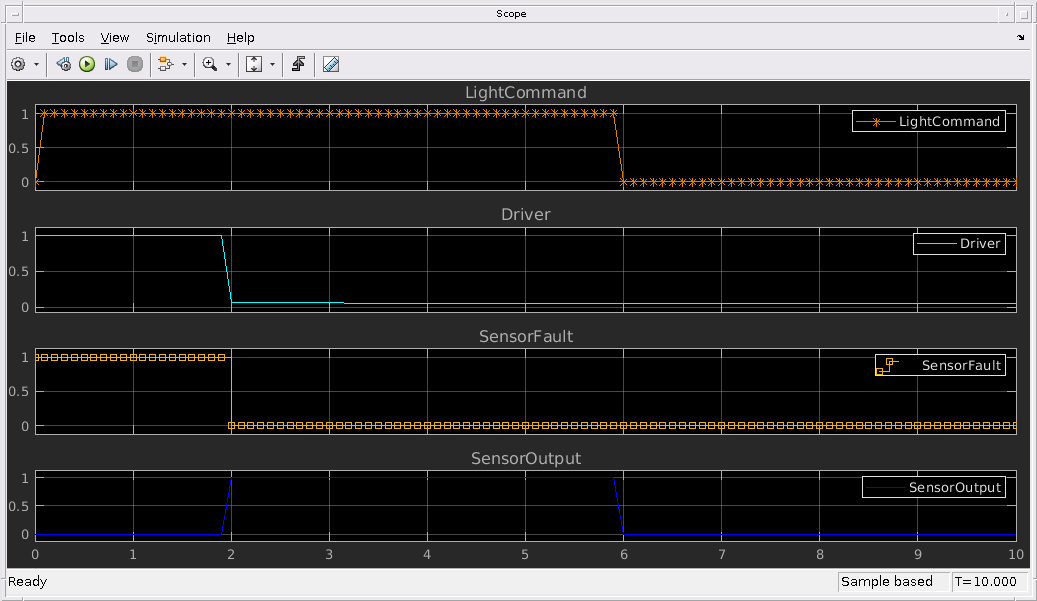Open the dropdown arrow beside the highlight block icon

(x=184, y=64)
